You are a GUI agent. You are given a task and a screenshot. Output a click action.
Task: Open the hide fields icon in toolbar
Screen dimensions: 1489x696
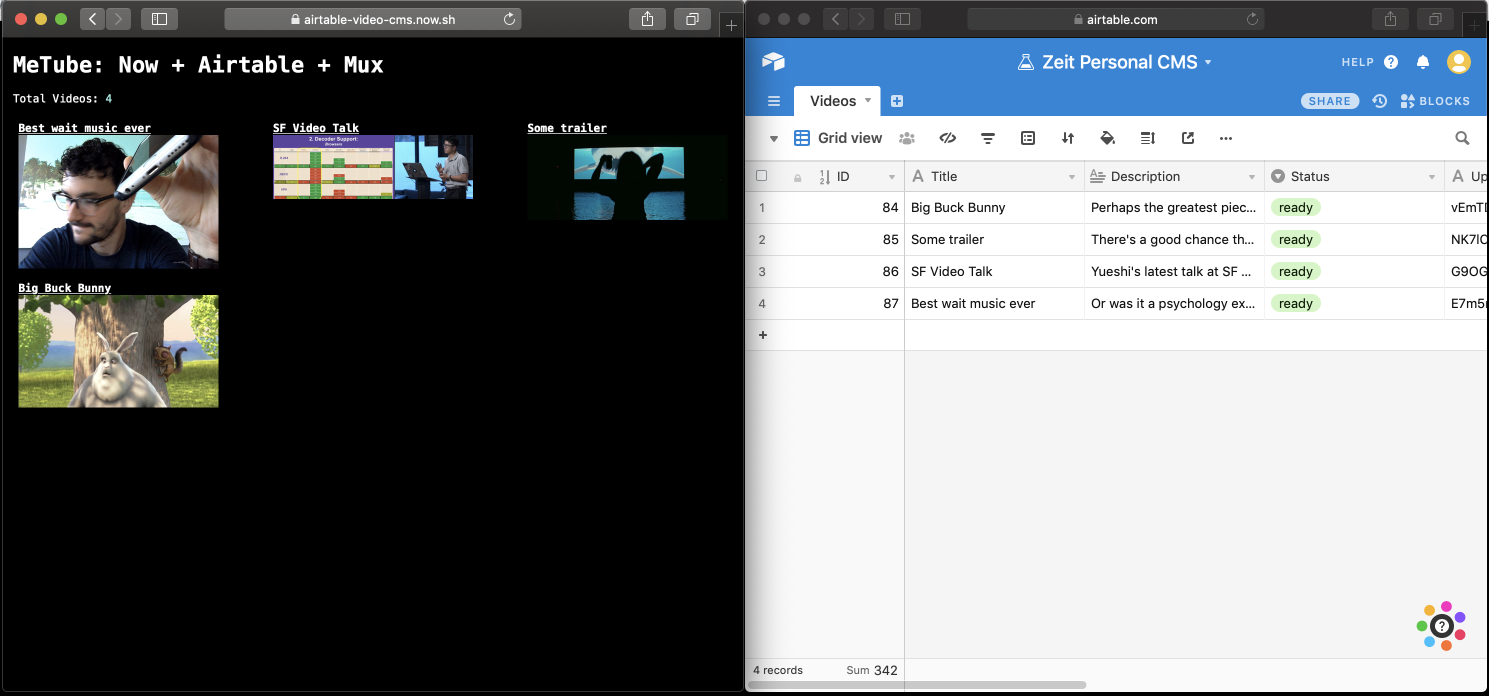click(948, 138)
